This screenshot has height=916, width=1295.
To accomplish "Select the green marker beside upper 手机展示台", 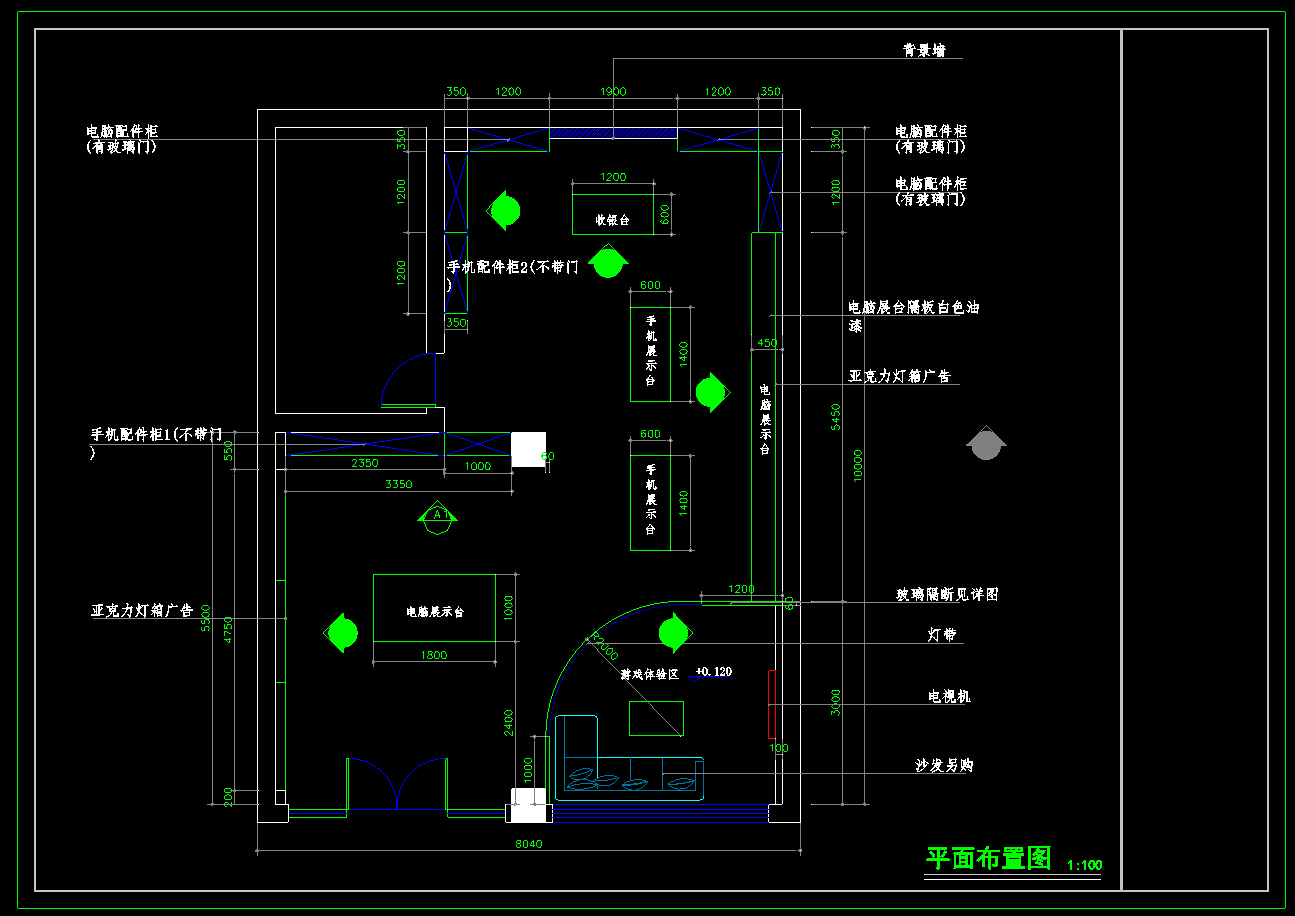I will [x=710, y=392].
